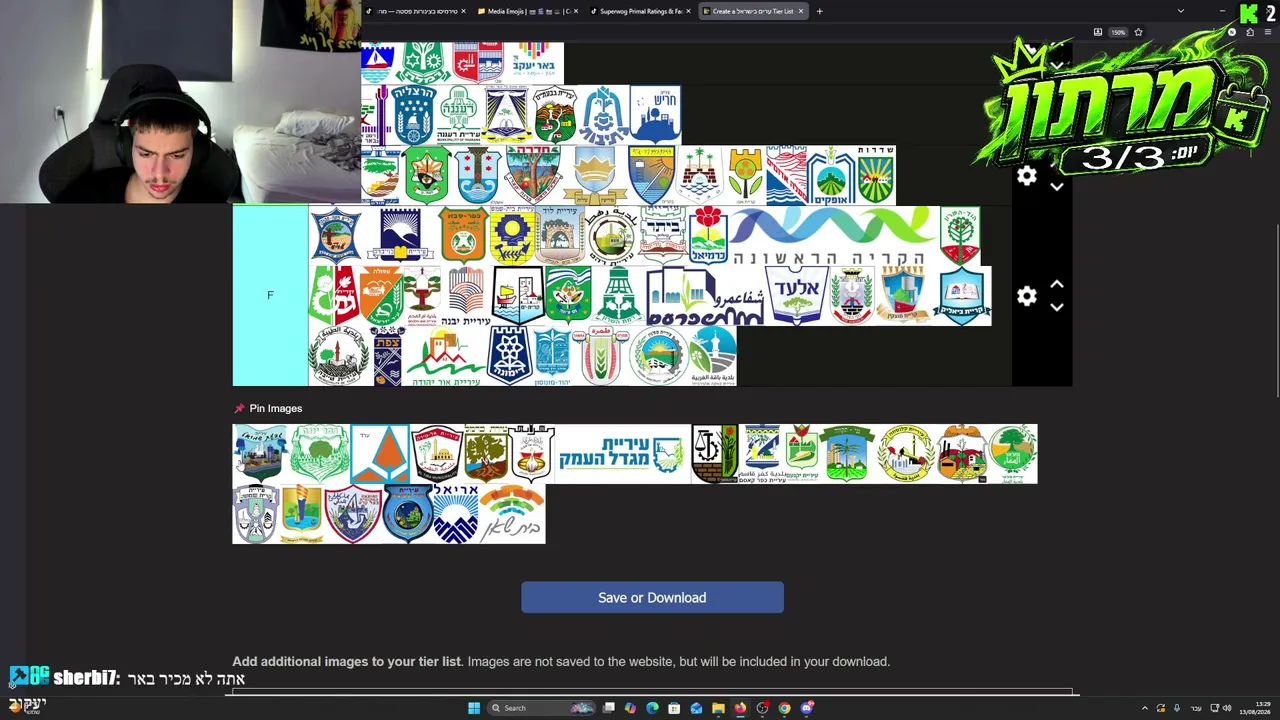Select the active Create a Tier List tab
The width and height of the screenshot is (1280, 720).
click(753, 11)
